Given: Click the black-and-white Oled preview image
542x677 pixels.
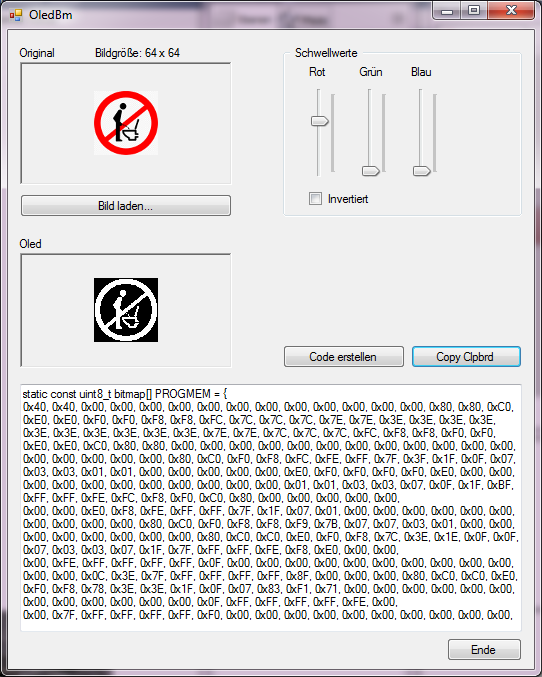Looking at the screenshot, I should 126,310.
